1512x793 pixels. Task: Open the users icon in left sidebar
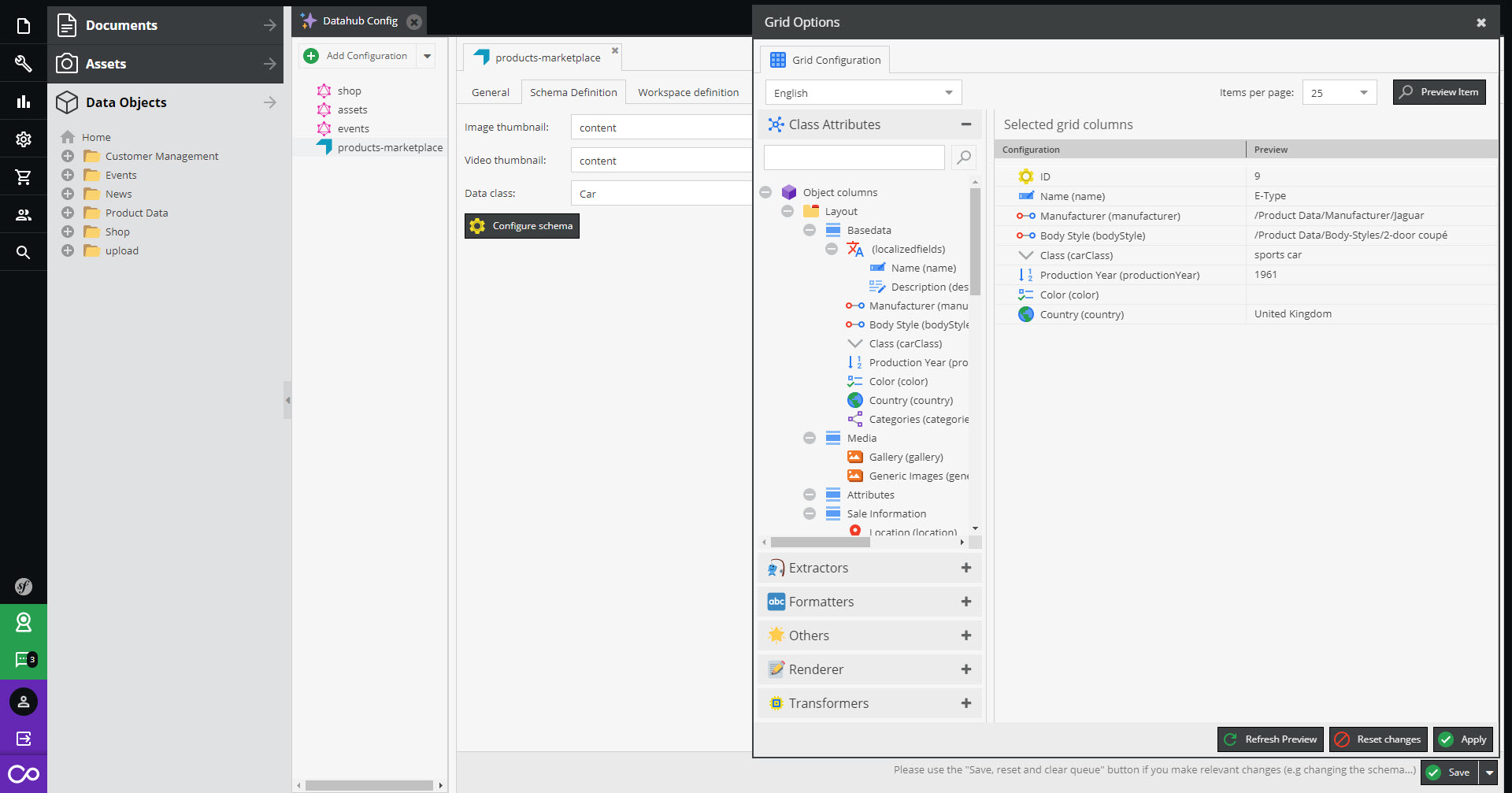[x=24, y=214]
